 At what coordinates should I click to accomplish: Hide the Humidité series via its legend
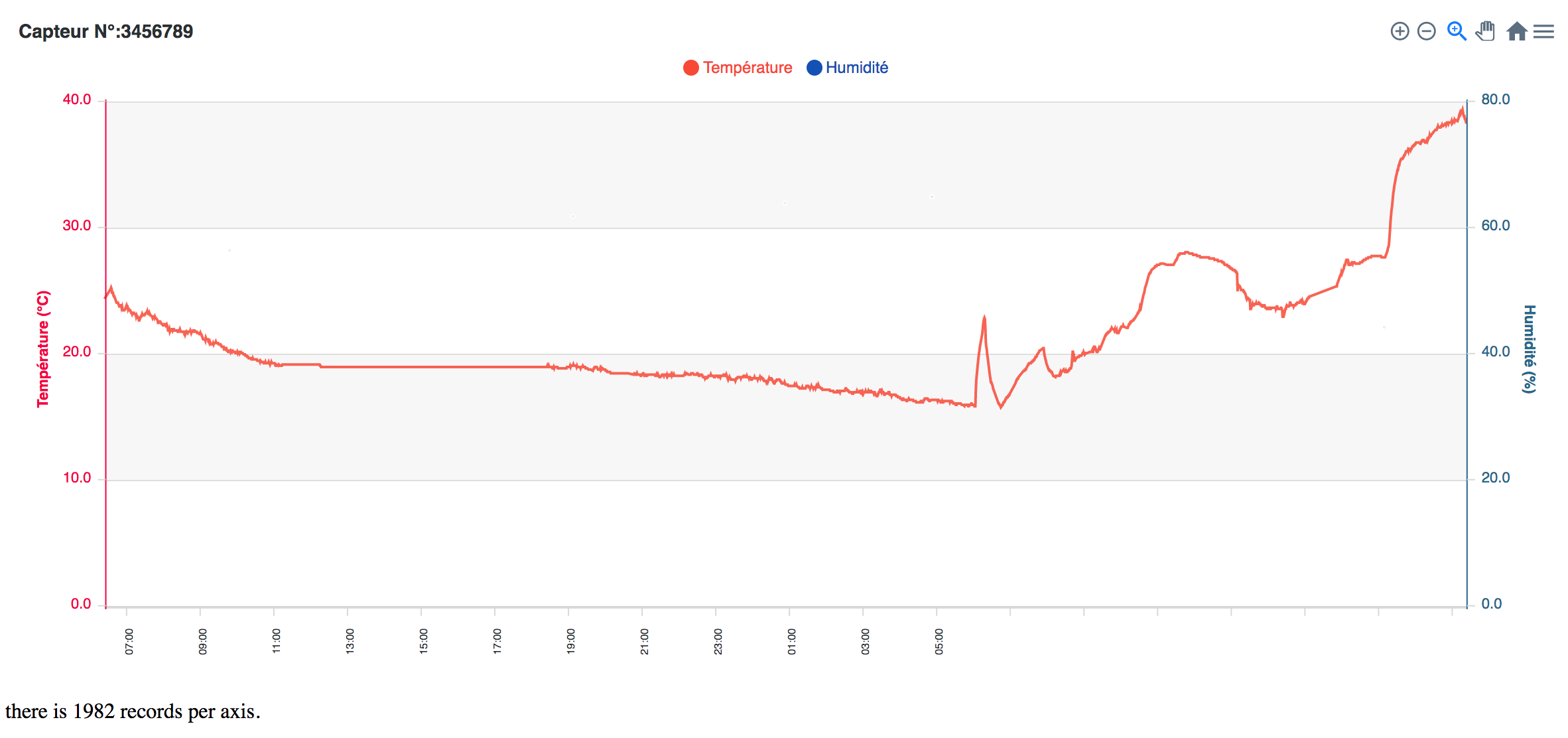(x=857, y=67)
